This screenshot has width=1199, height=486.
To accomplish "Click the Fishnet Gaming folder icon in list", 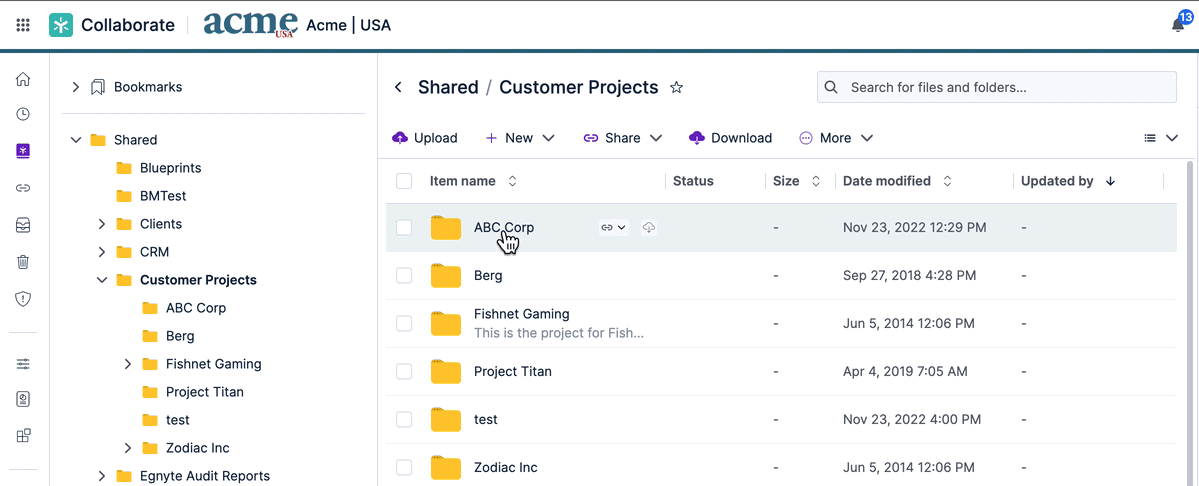I will tap(446, 324).
